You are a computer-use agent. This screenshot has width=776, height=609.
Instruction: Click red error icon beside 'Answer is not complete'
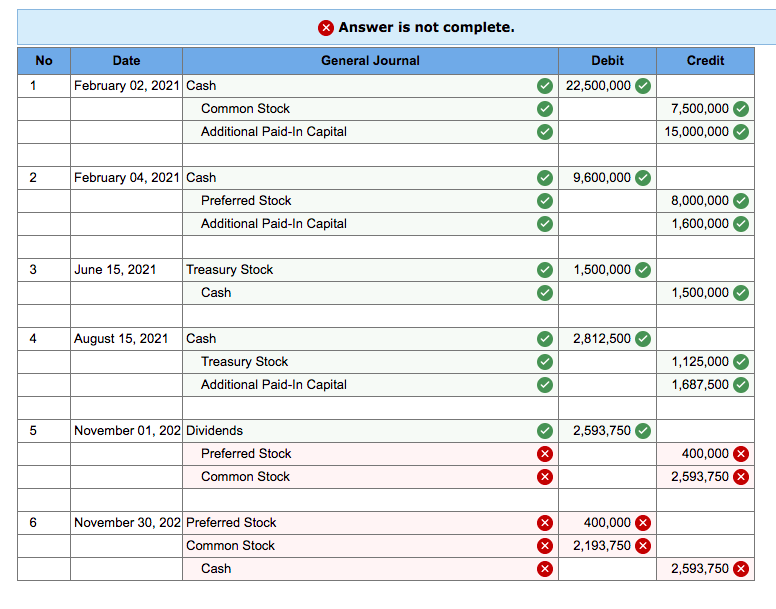(326, 28)
